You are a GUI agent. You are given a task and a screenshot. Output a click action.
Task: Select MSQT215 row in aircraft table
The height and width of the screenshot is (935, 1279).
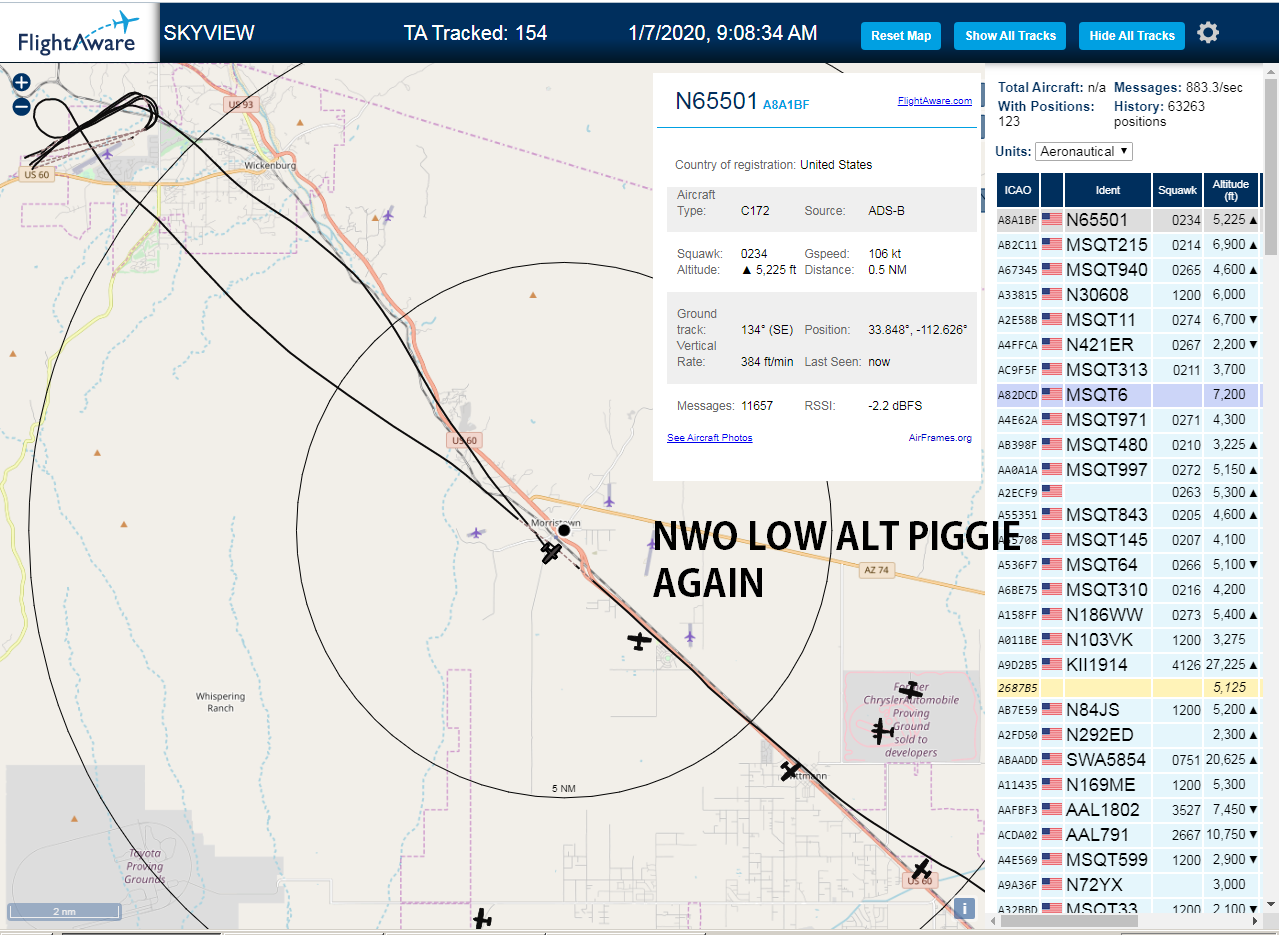1128,245
